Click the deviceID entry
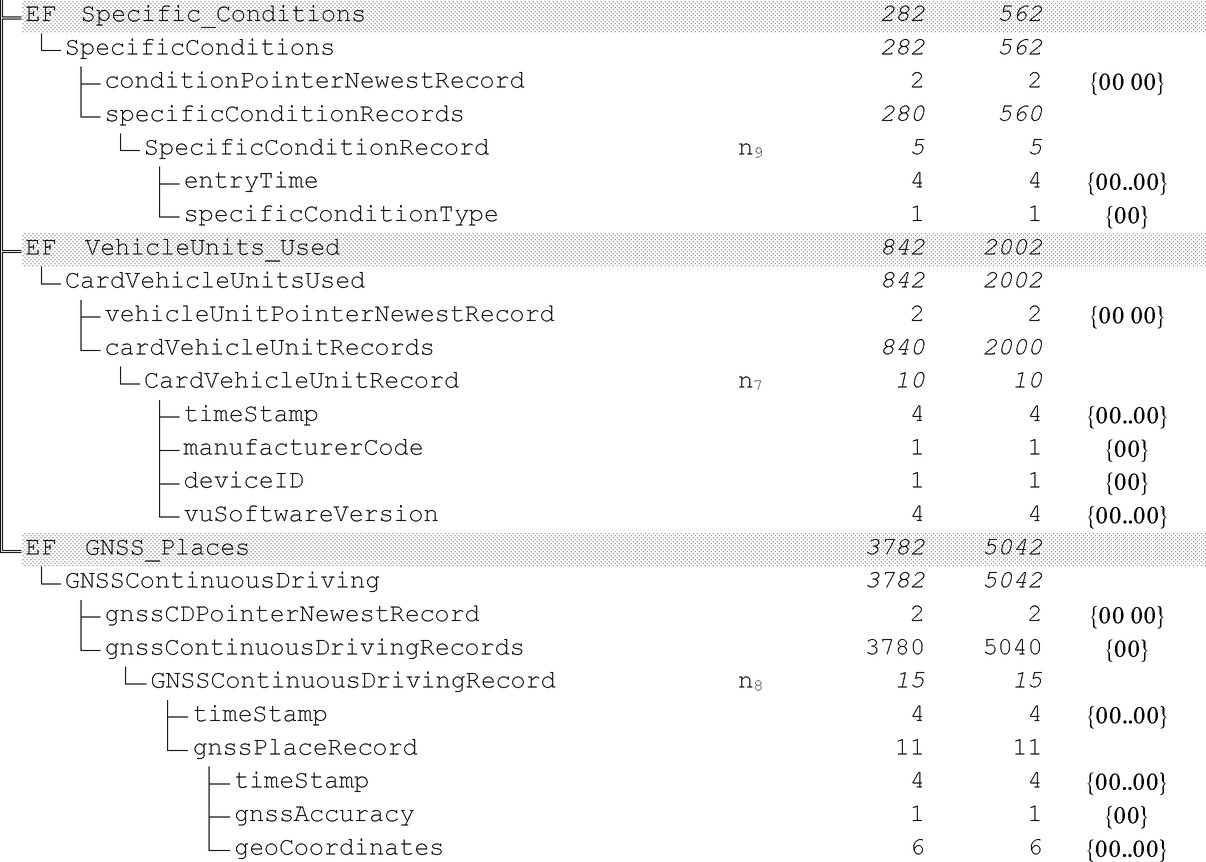 [x=244, y=481]
